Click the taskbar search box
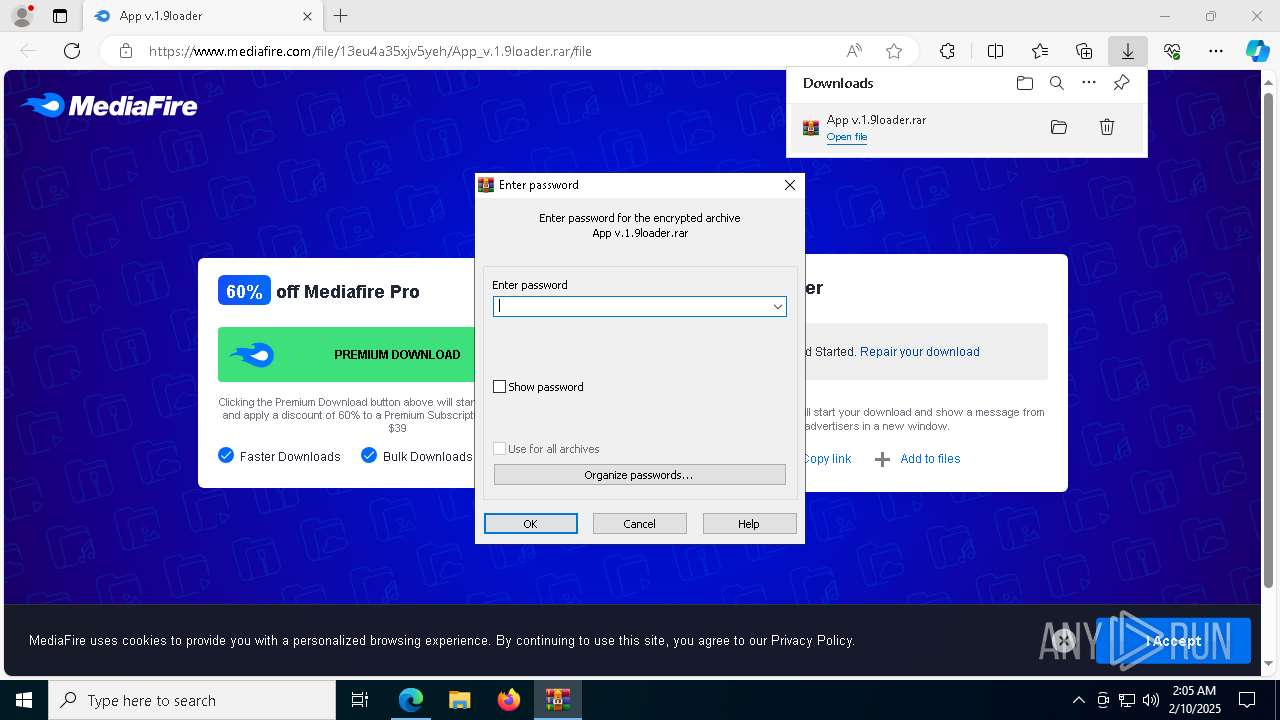The width and height of the screenshot is (1280, 720). [x=192, y=700]
